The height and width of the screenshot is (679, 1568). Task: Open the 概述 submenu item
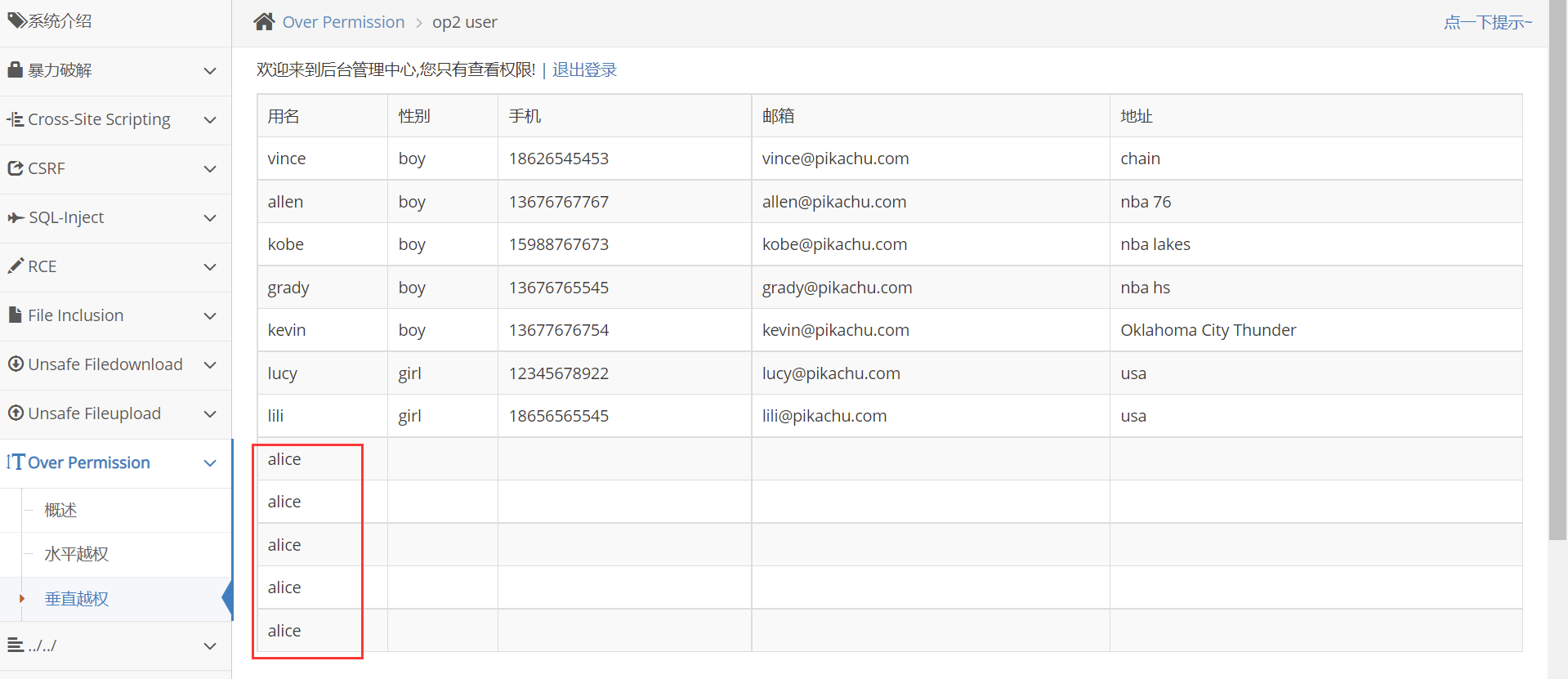(x=60, y=511)
